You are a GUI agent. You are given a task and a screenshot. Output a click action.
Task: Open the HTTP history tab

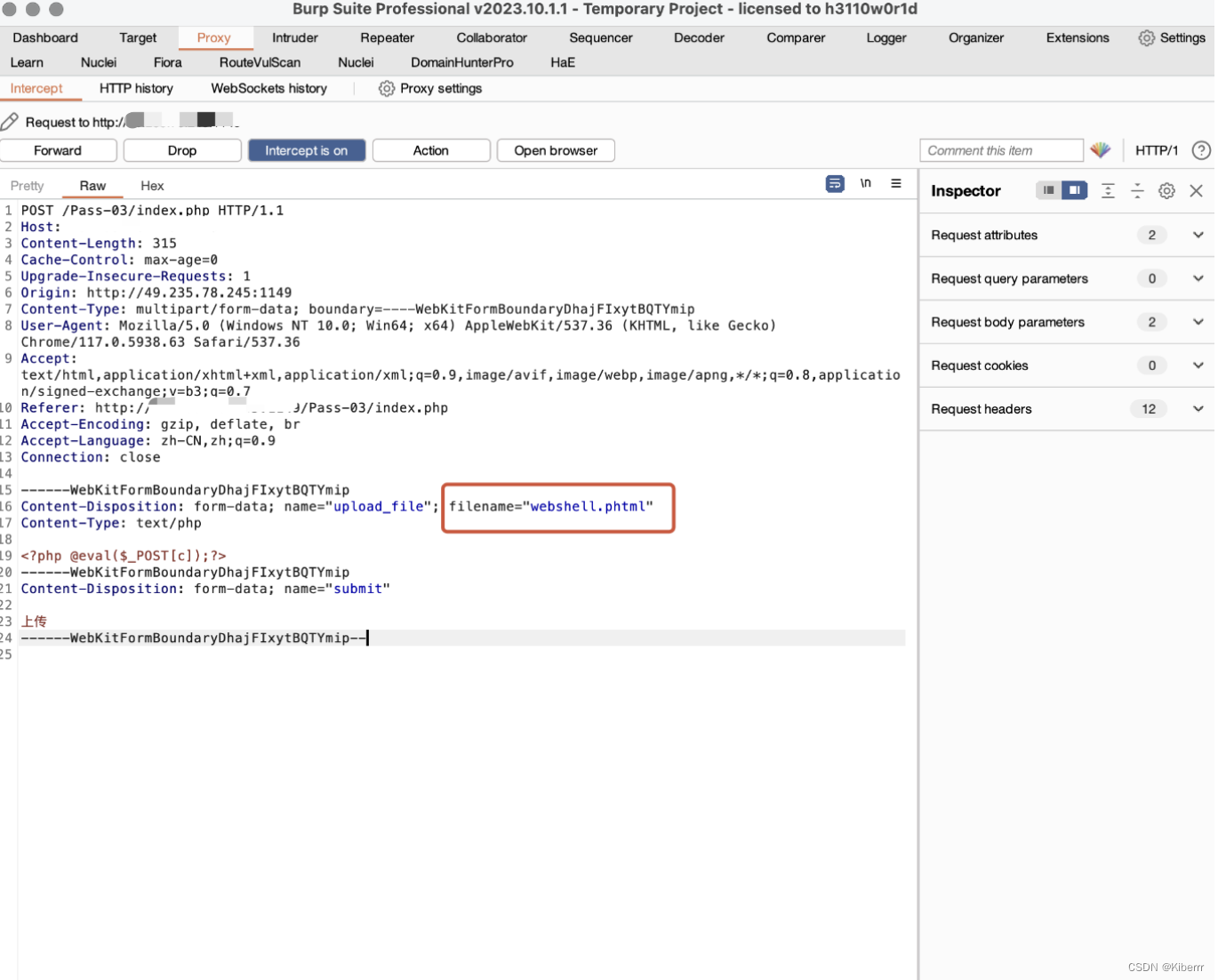(x=136, y=88)
